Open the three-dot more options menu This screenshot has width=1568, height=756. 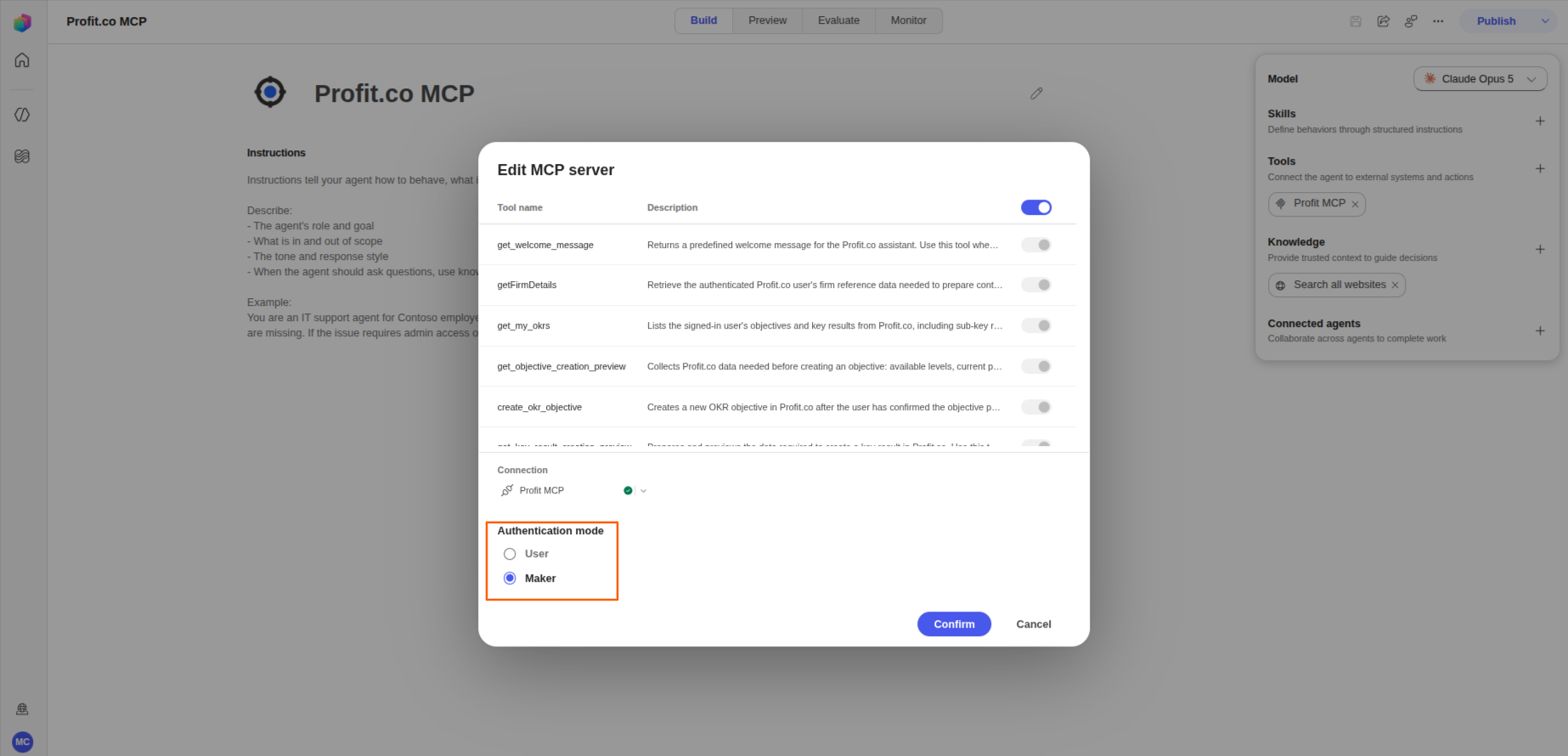pos(1438,21)
